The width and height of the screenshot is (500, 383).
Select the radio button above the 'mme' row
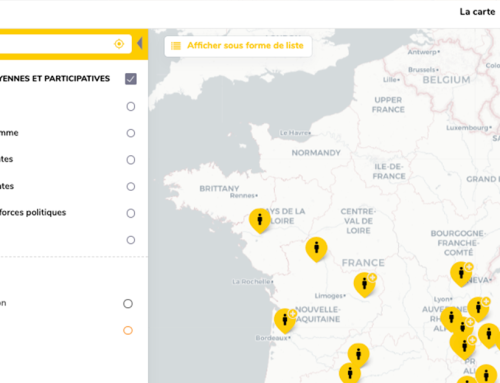[131, 107]
